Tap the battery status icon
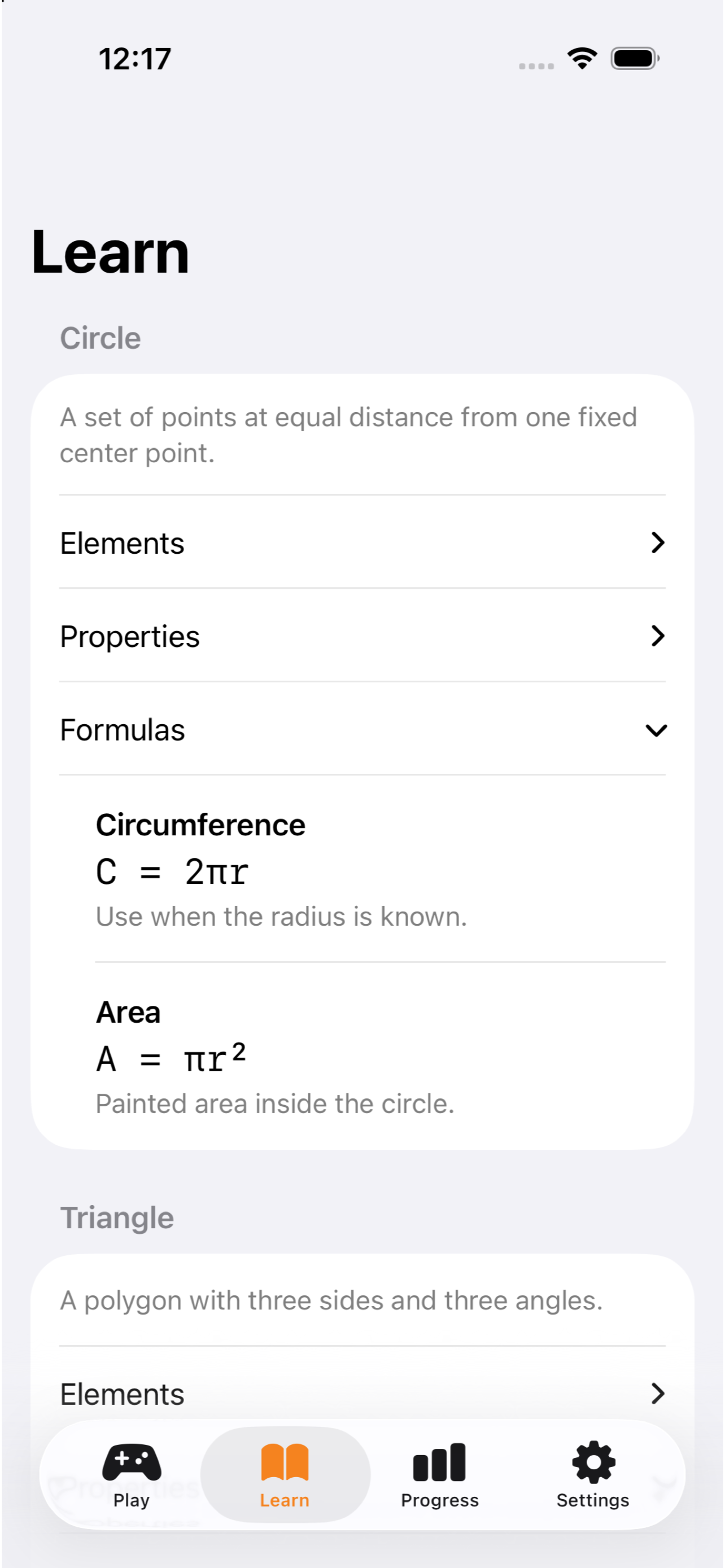Image resolution: width=725 pixels, height=1568 pixels. [635, 59]
